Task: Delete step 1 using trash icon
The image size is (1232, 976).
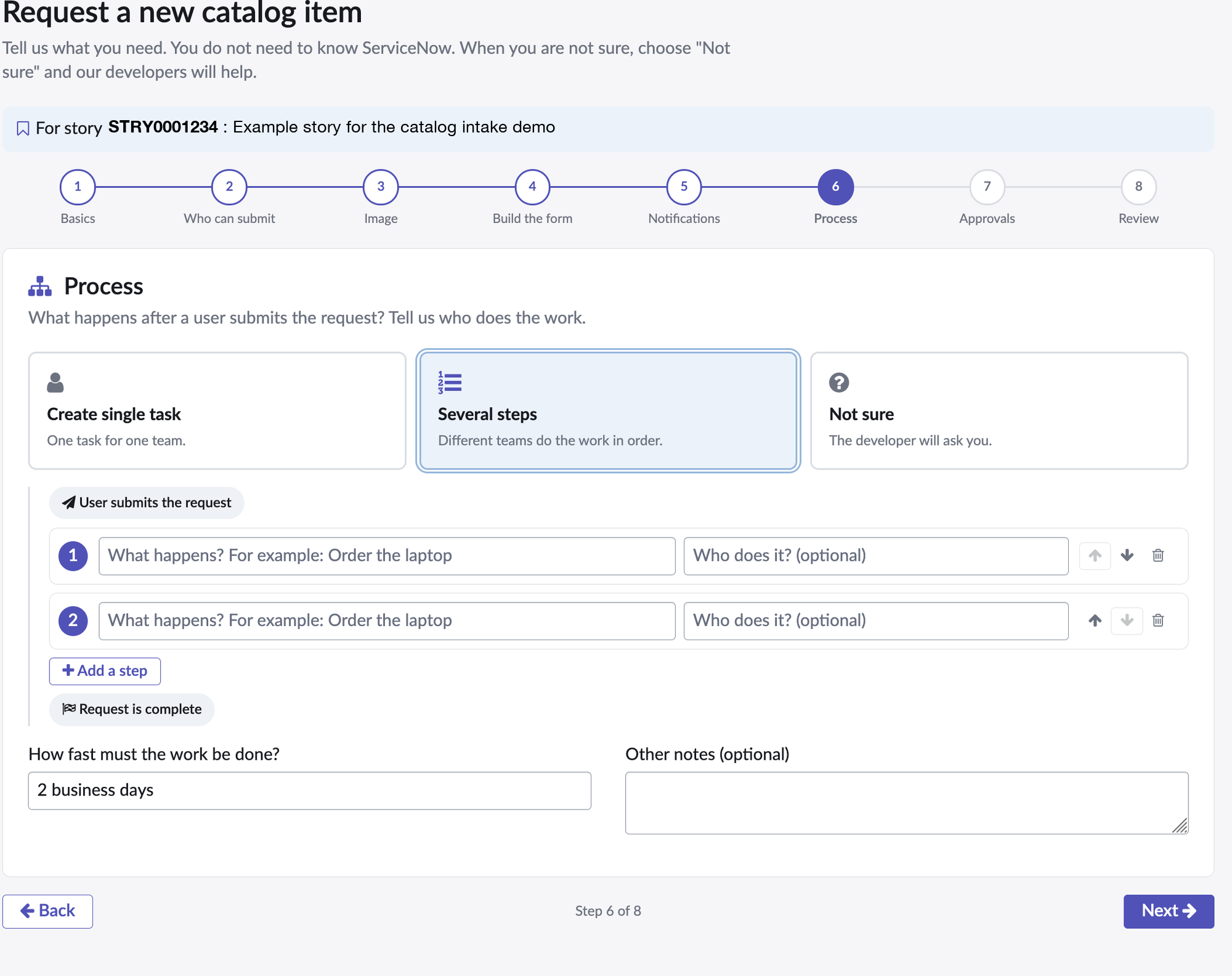Action: (1158, 556)
